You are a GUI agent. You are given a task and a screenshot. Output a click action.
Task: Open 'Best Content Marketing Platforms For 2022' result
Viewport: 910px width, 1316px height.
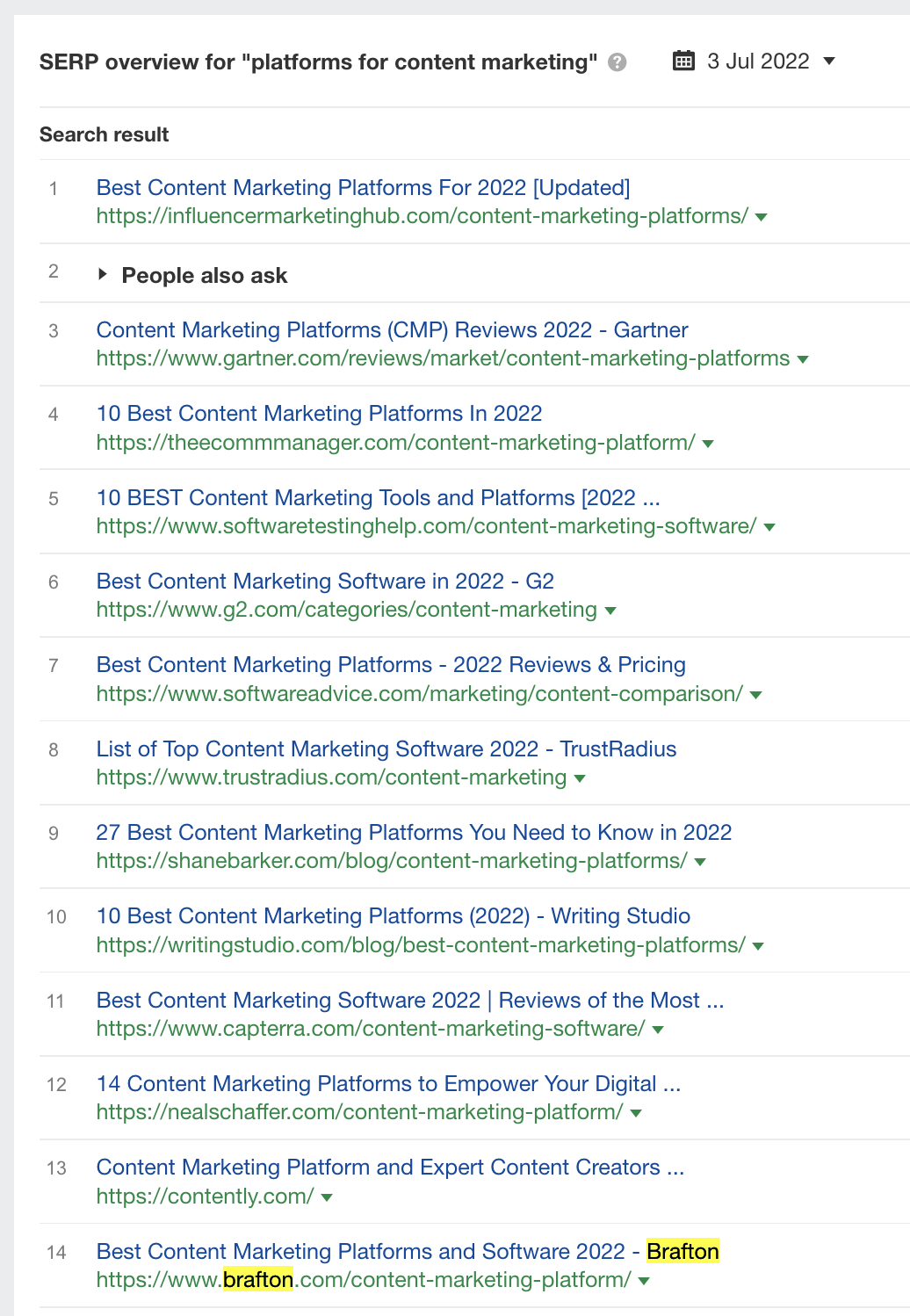pos(363,188)
